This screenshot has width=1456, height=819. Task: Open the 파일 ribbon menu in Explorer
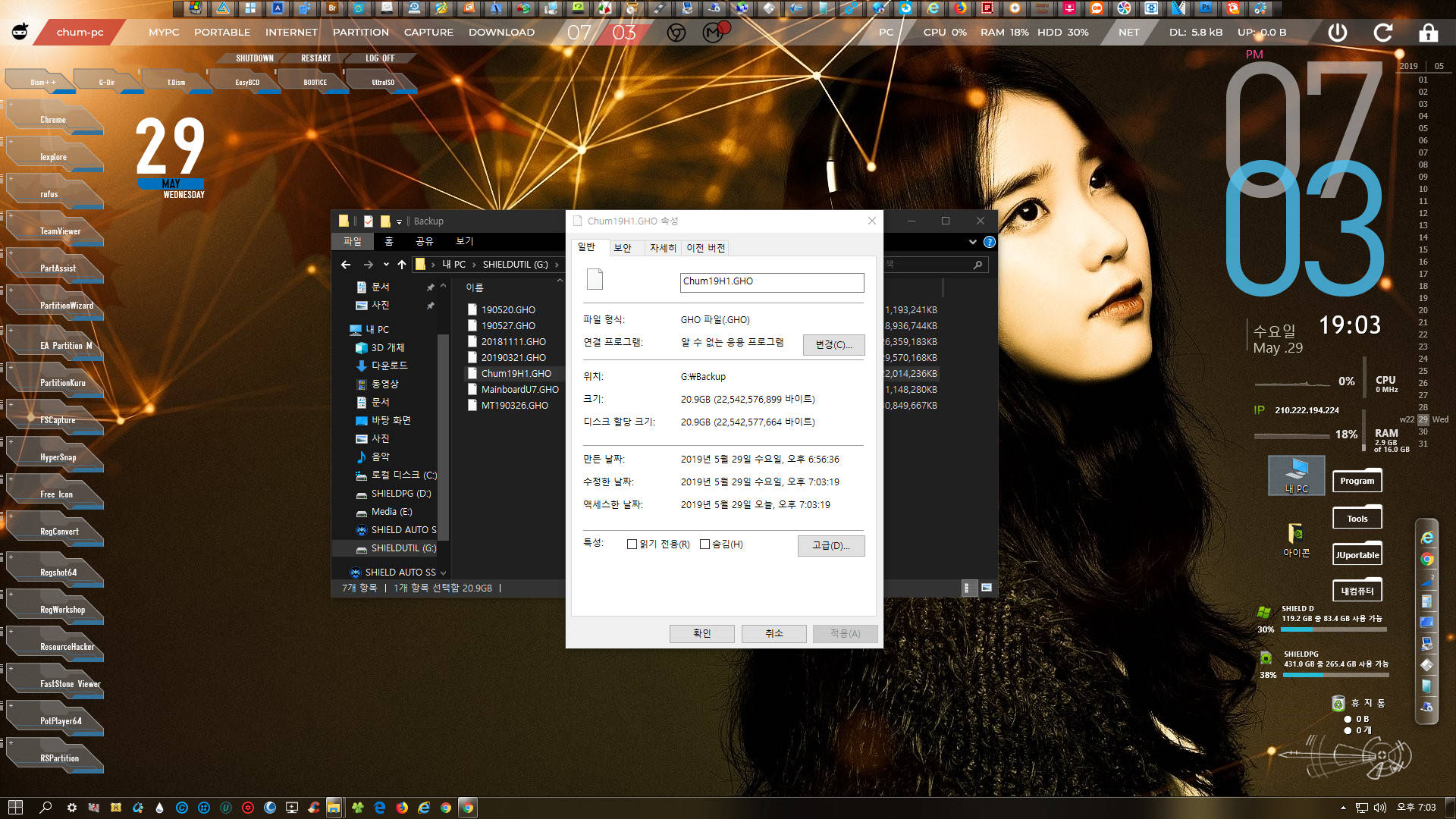[353, 241]
